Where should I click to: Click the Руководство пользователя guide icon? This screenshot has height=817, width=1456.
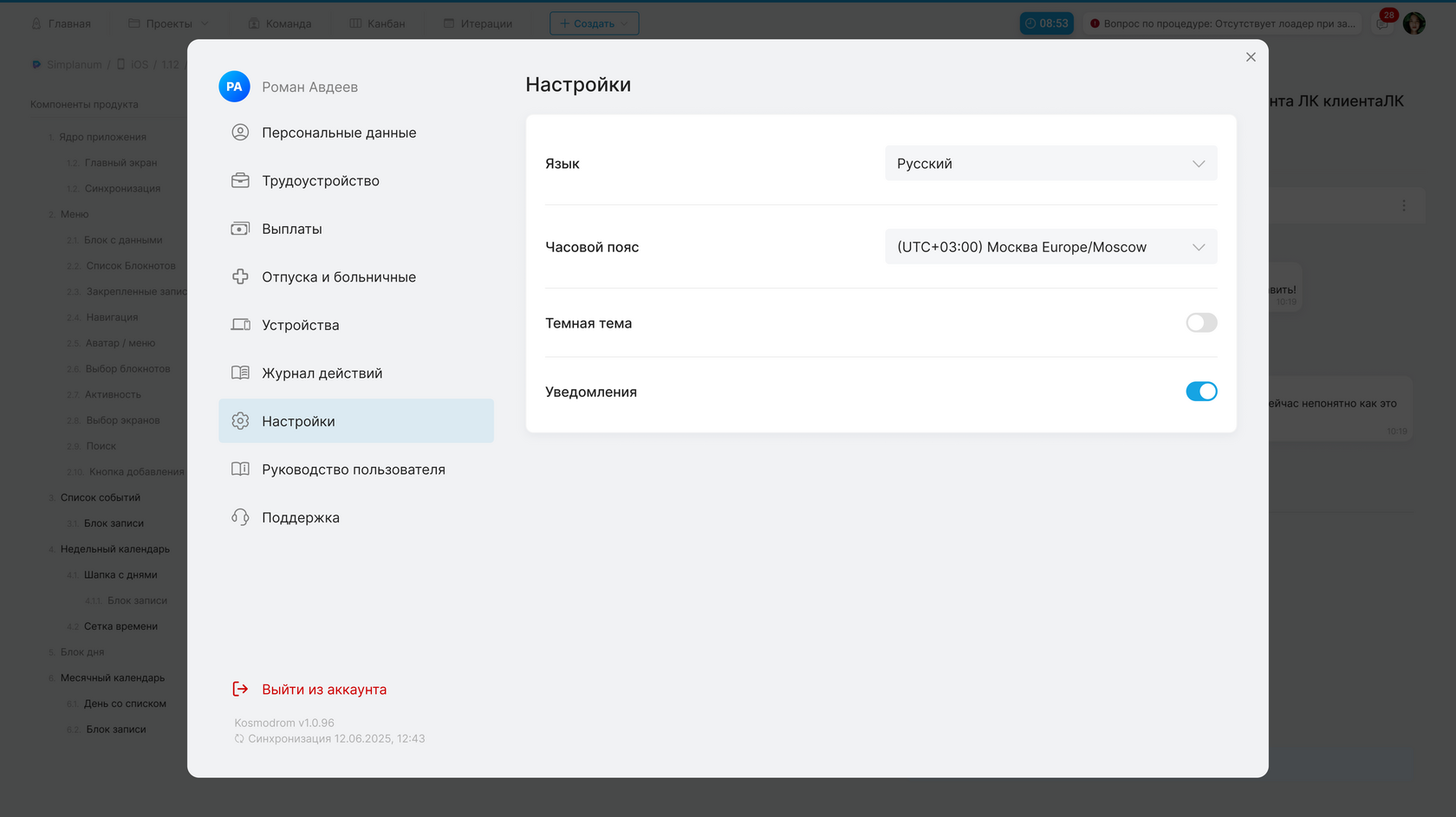coord(240,470)
